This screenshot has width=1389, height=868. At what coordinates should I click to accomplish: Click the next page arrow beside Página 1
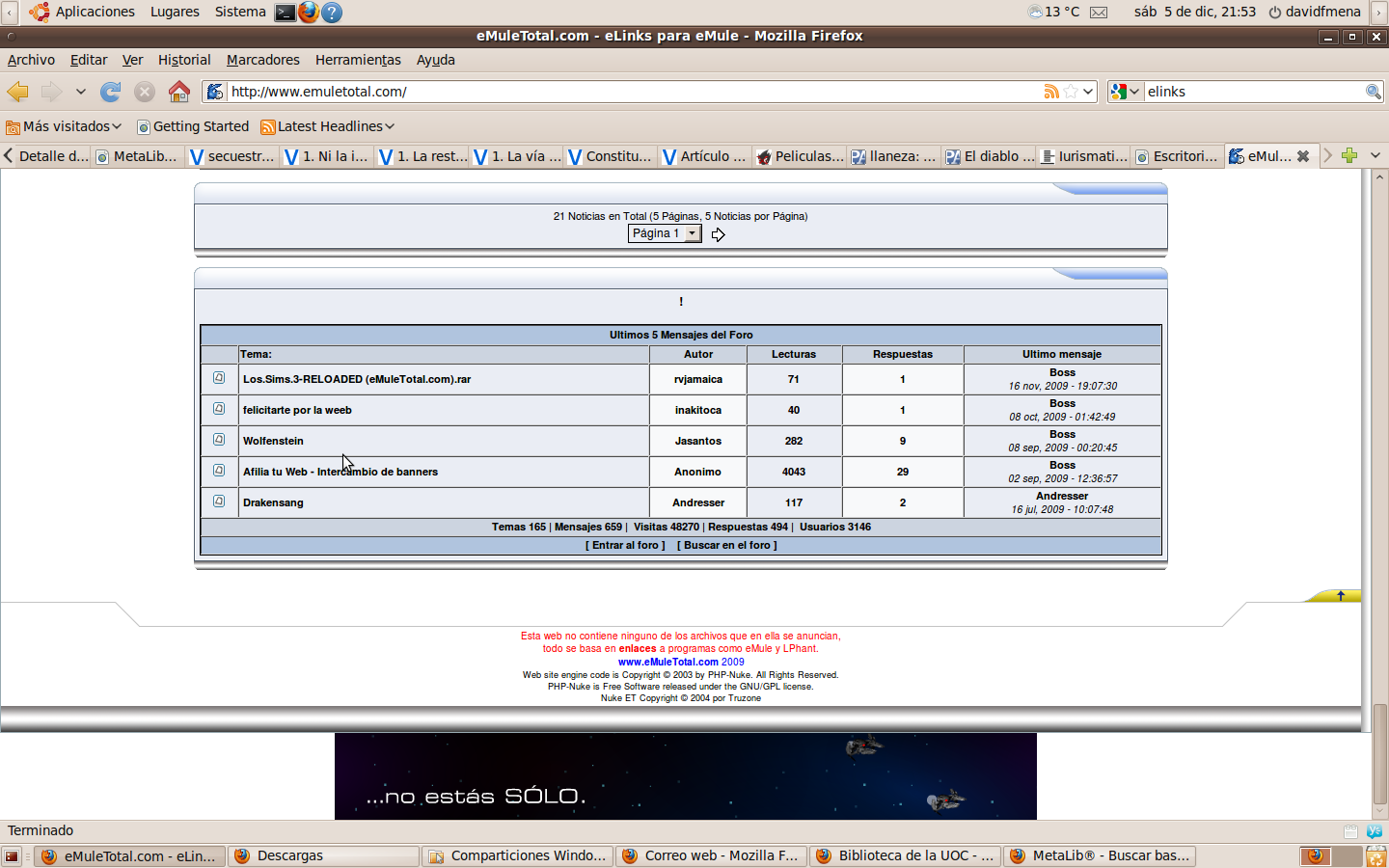coord(718,234)
